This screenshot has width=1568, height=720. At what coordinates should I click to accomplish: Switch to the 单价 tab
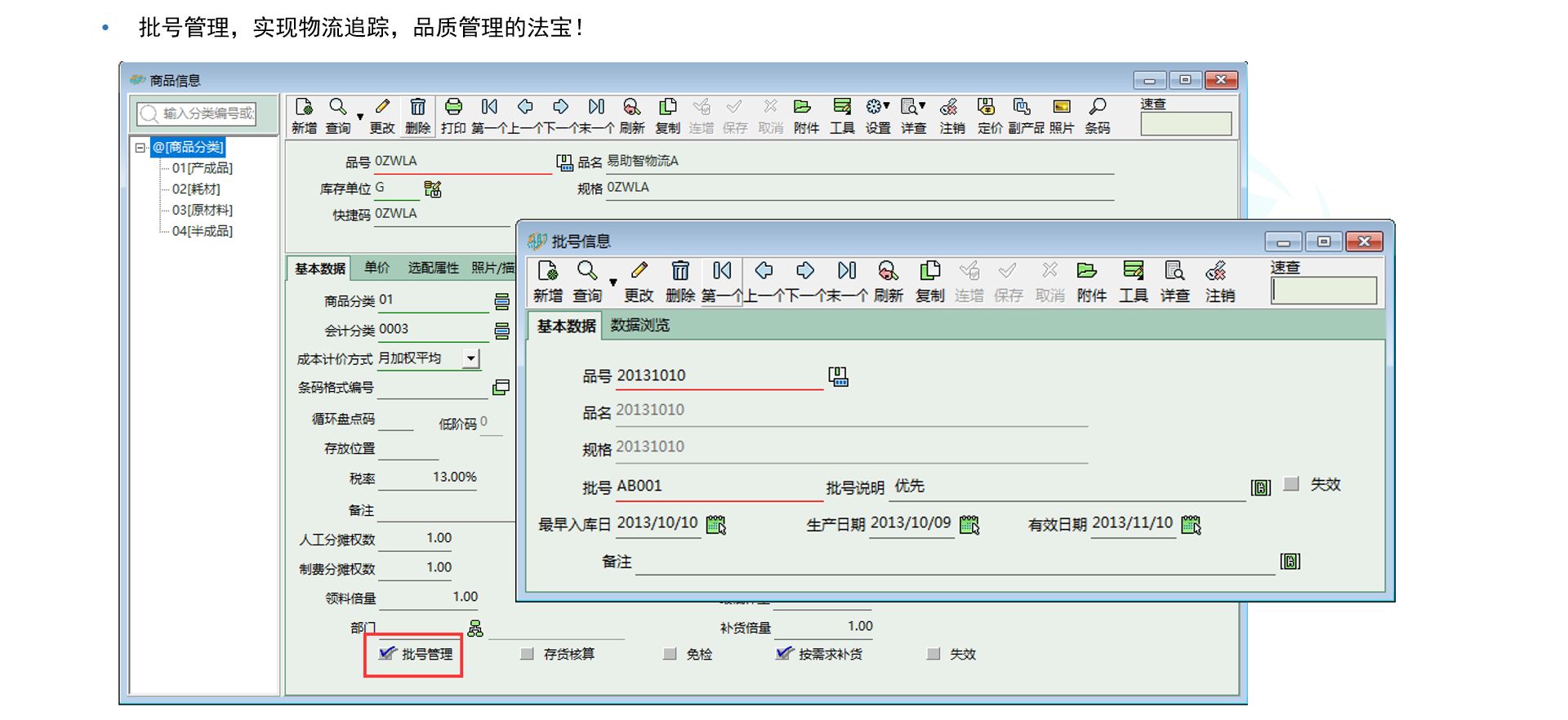[376, 268]
